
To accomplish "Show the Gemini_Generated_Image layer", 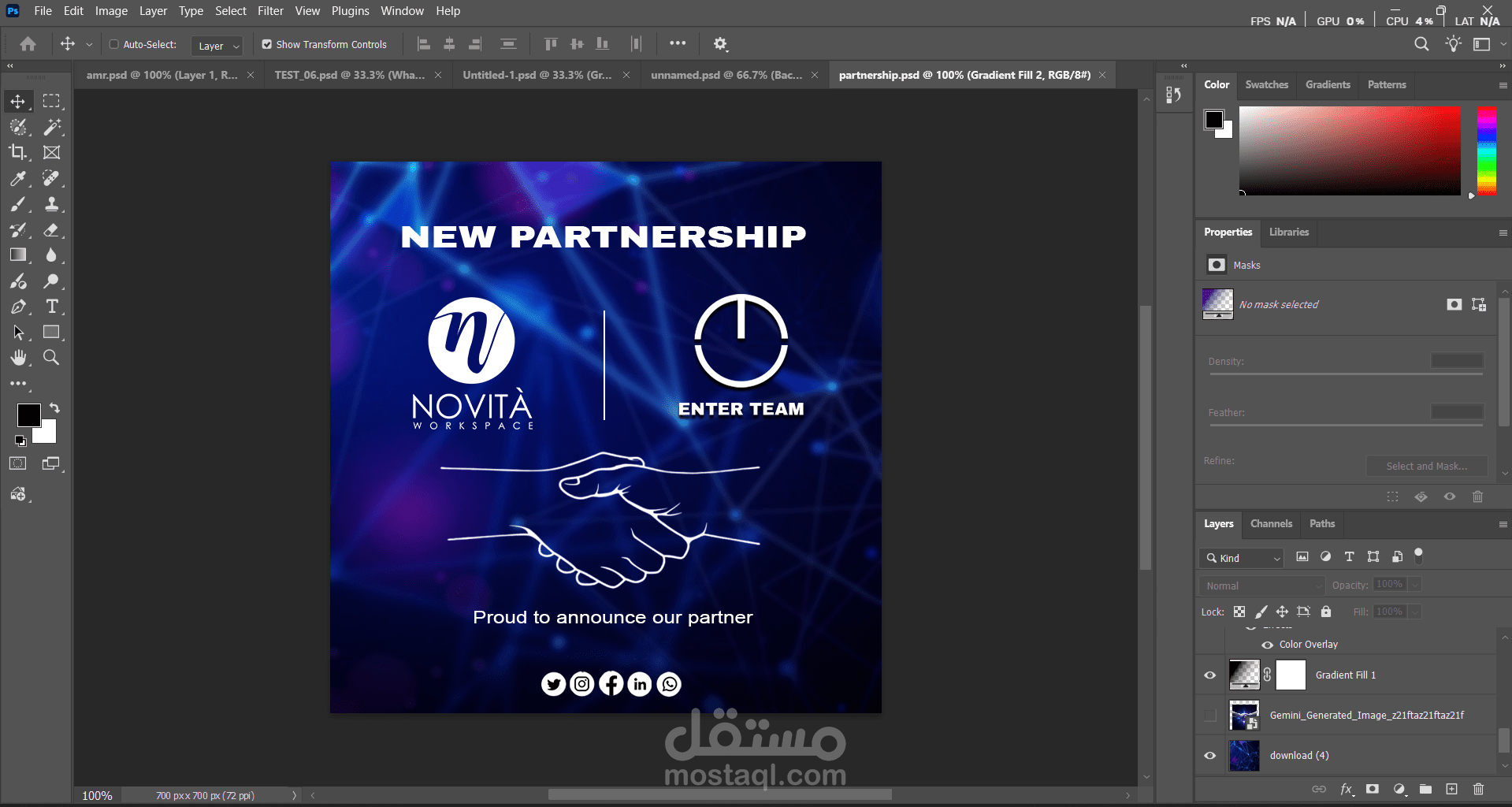I will coord(1210,716).
